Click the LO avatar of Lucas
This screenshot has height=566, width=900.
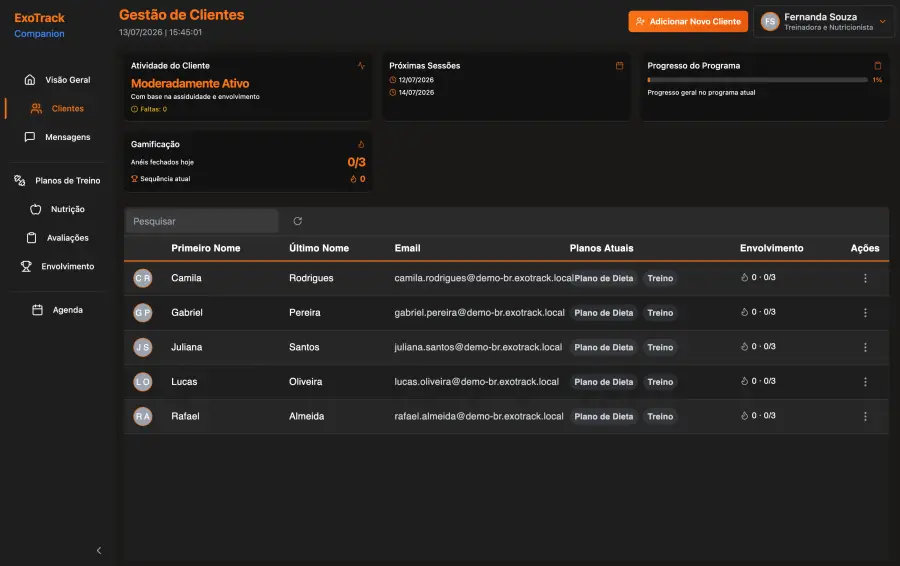(143, 382)
